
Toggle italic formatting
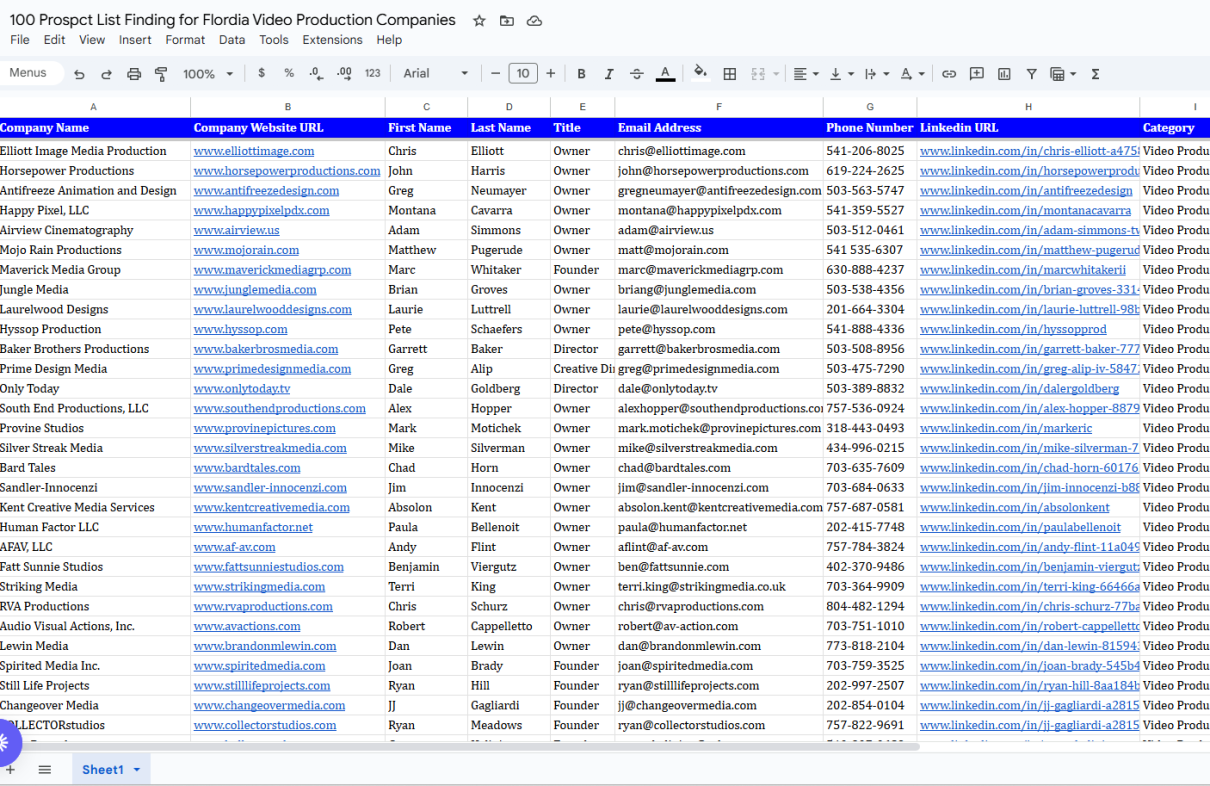pos(609,74)
